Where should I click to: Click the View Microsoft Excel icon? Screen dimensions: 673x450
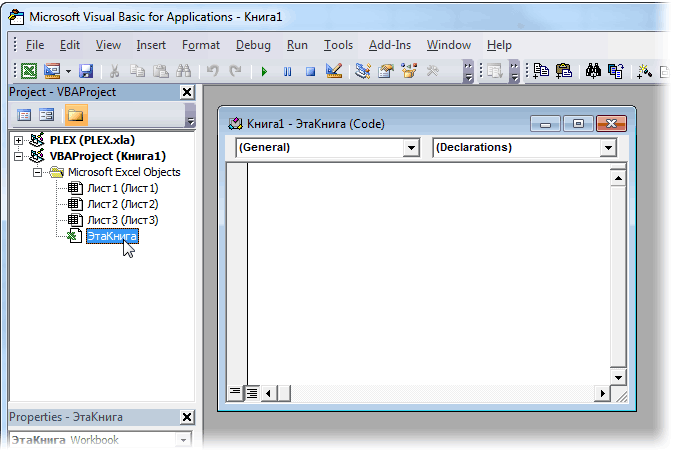29,71
